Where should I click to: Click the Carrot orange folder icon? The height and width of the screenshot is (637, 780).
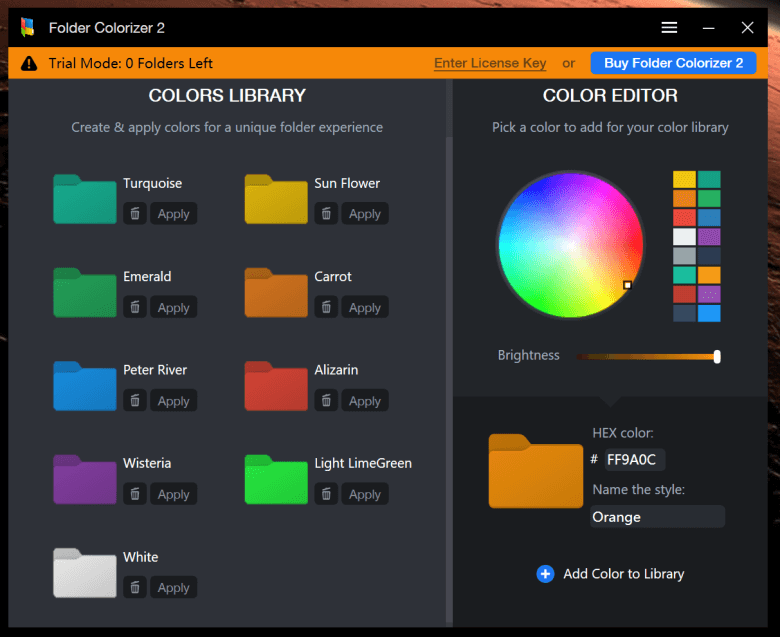[x=276, y=292]
